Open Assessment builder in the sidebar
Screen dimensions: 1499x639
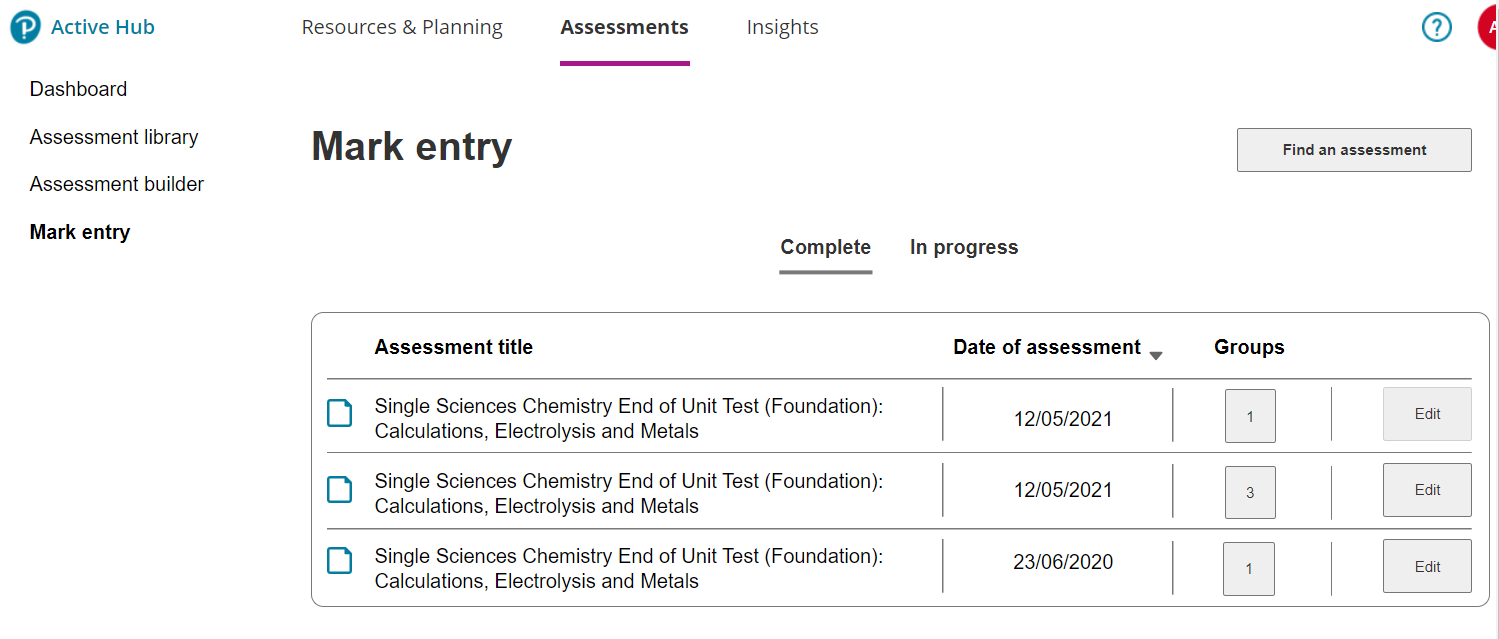point(117,184)
